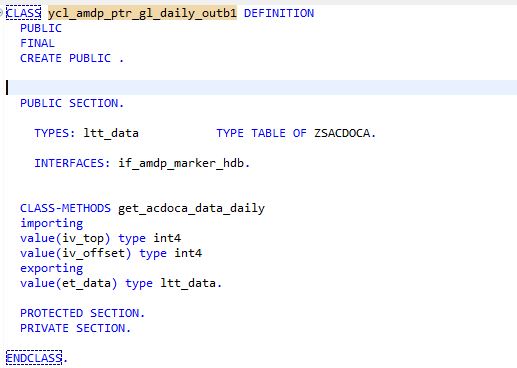Click the importing keyword
This screenshot has height=368, width=517.
click(x=52, y=223)
